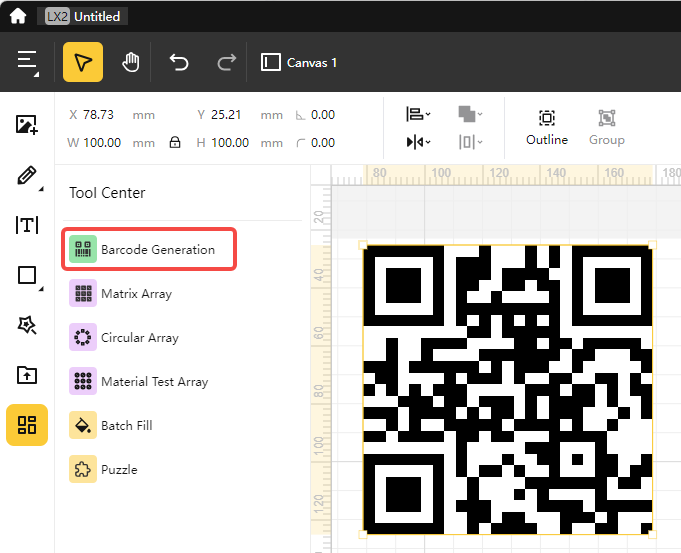
Task: Expand the distribute spacing dropdown
Action: 470,142
